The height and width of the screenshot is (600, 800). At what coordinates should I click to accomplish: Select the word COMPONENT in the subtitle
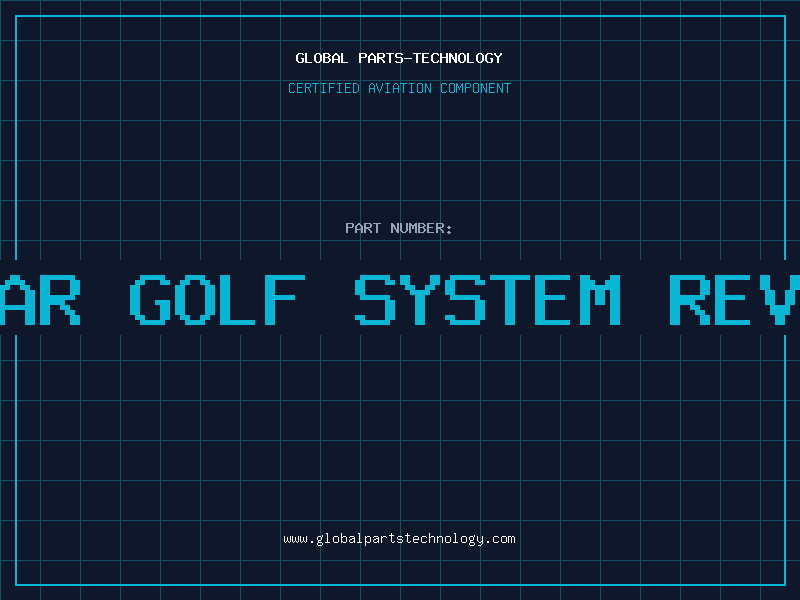point(476,88)
